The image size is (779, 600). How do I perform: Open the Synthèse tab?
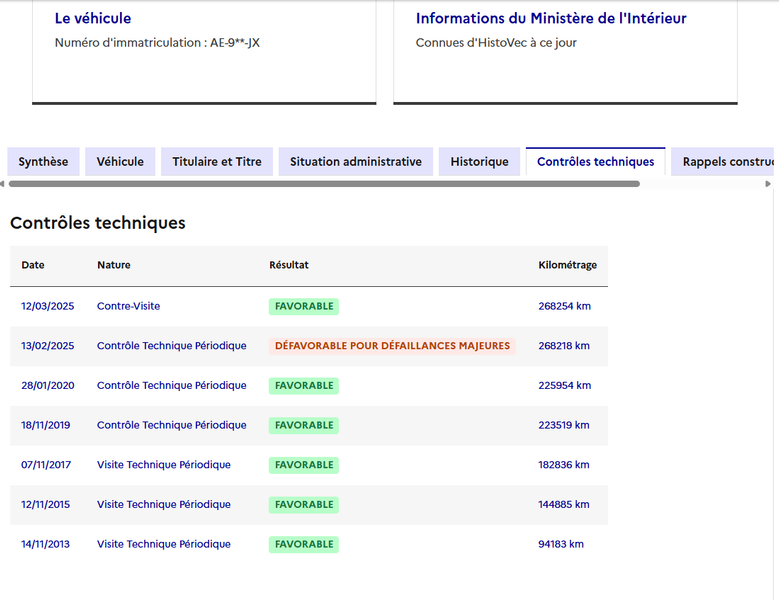pos(43,162)
